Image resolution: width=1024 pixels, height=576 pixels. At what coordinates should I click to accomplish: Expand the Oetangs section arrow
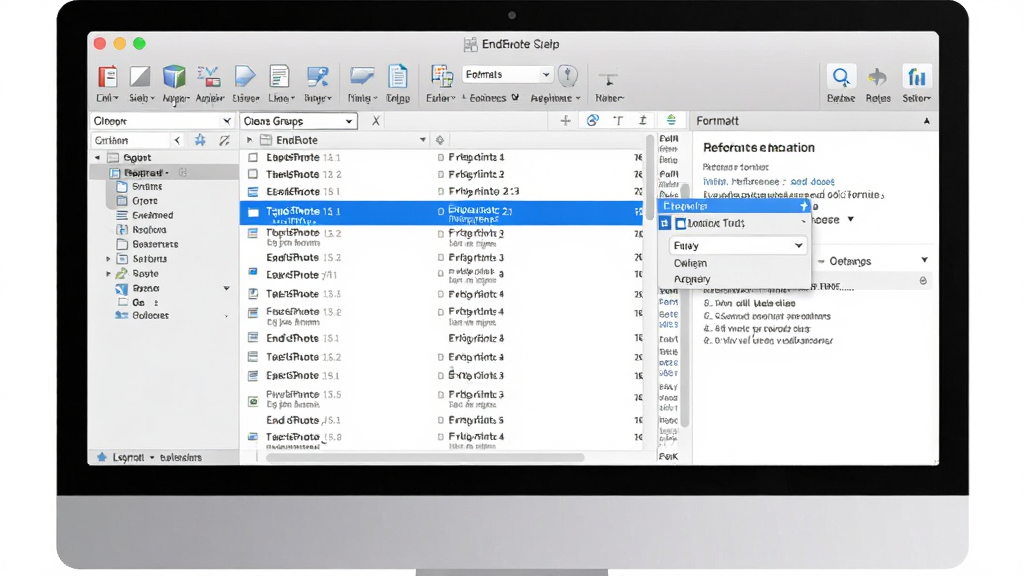tap(924, 261)
